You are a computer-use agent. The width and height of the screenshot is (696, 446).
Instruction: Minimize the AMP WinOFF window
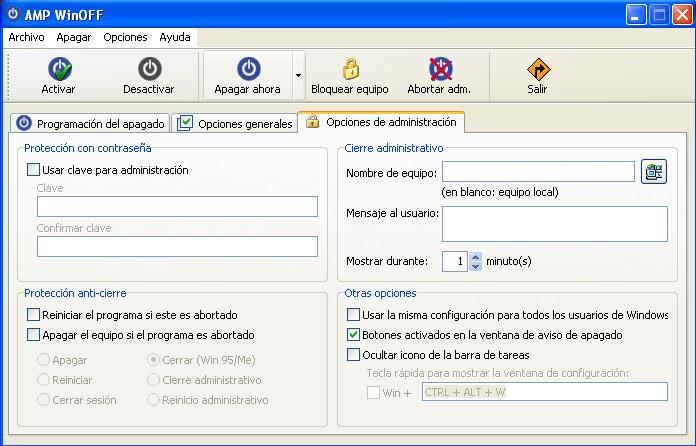[636, 15]
